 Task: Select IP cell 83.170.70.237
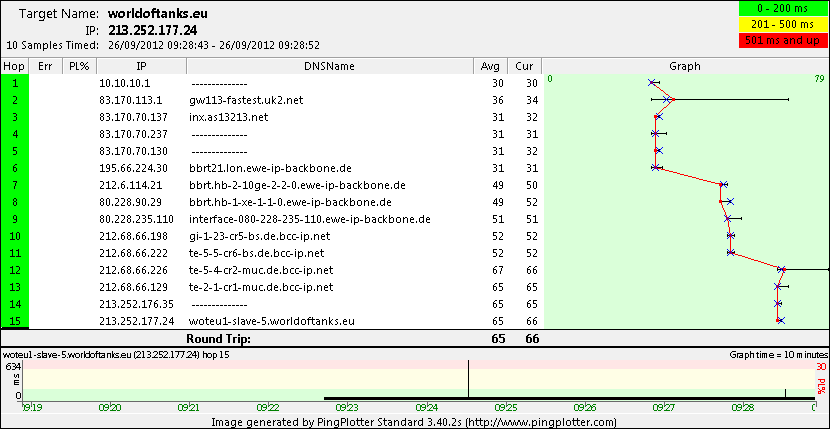tap(133, 134)
